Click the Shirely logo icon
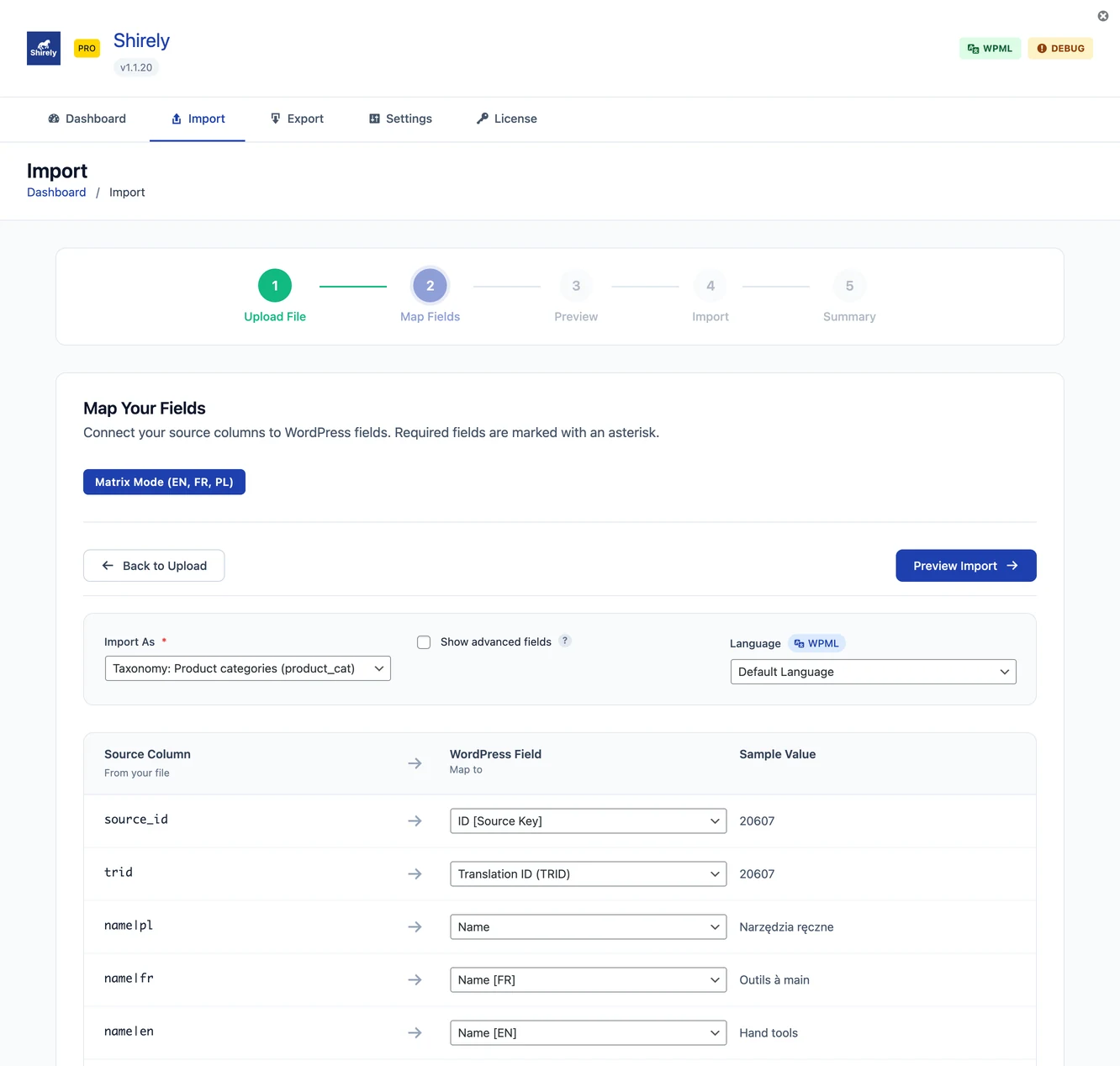The image size is (1120, 1066). point(44,49)
